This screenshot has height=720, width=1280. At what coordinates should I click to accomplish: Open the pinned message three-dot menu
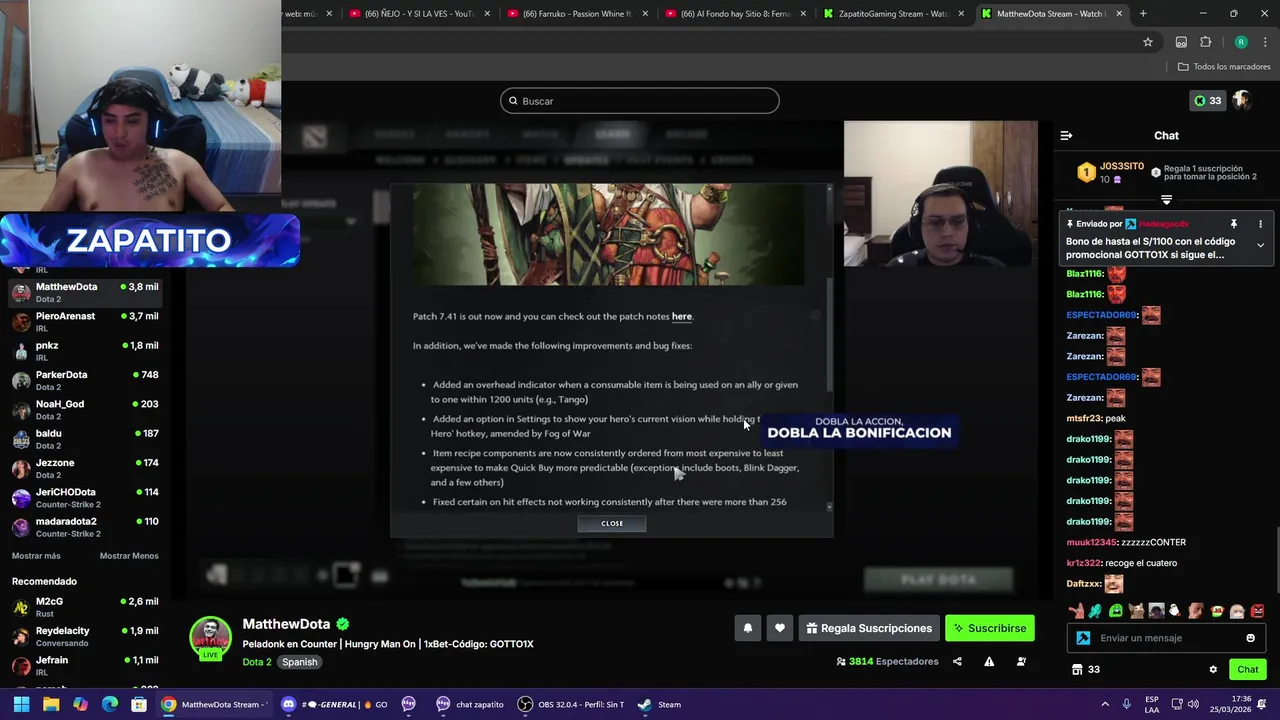1260,224
